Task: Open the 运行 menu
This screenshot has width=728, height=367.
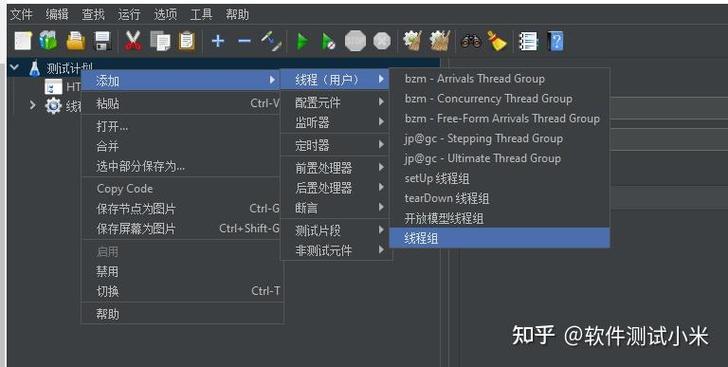Action: pos(129,14)
